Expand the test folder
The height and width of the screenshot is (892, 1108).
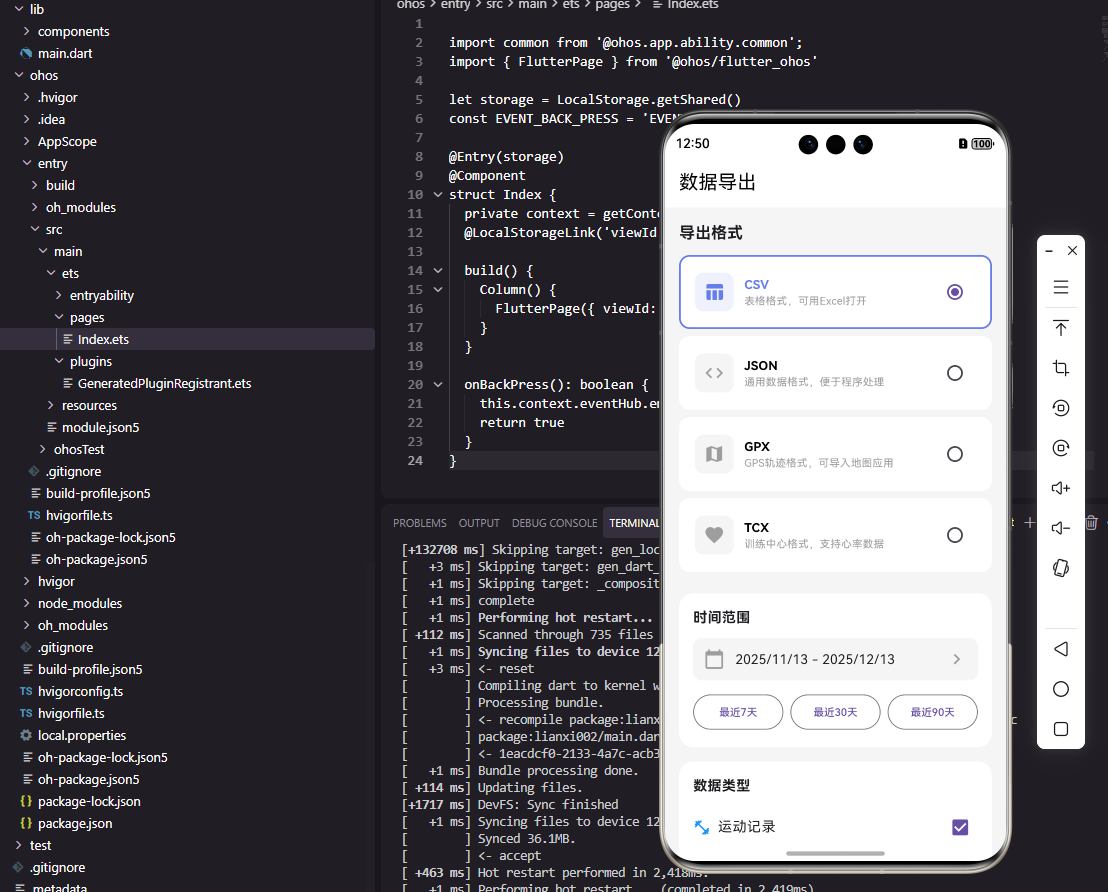(19, 845)
